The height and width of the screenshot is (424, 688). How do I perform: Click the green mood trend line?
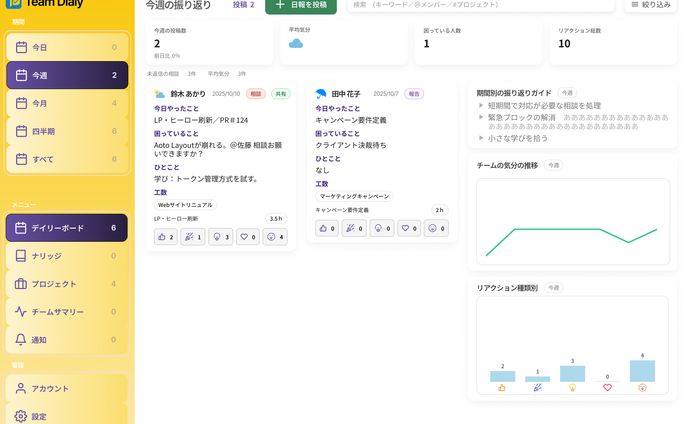[570, 229]
